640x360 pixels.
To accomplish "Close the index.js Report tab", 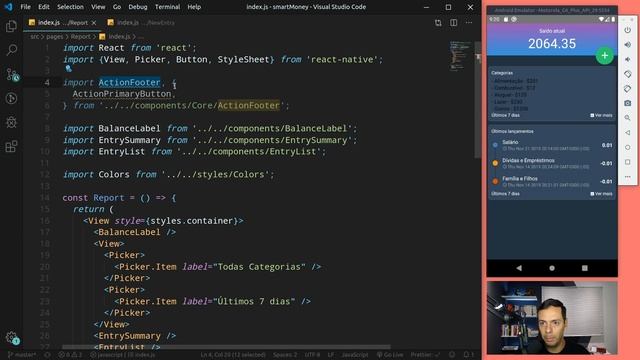I will (x=94, y=23).
